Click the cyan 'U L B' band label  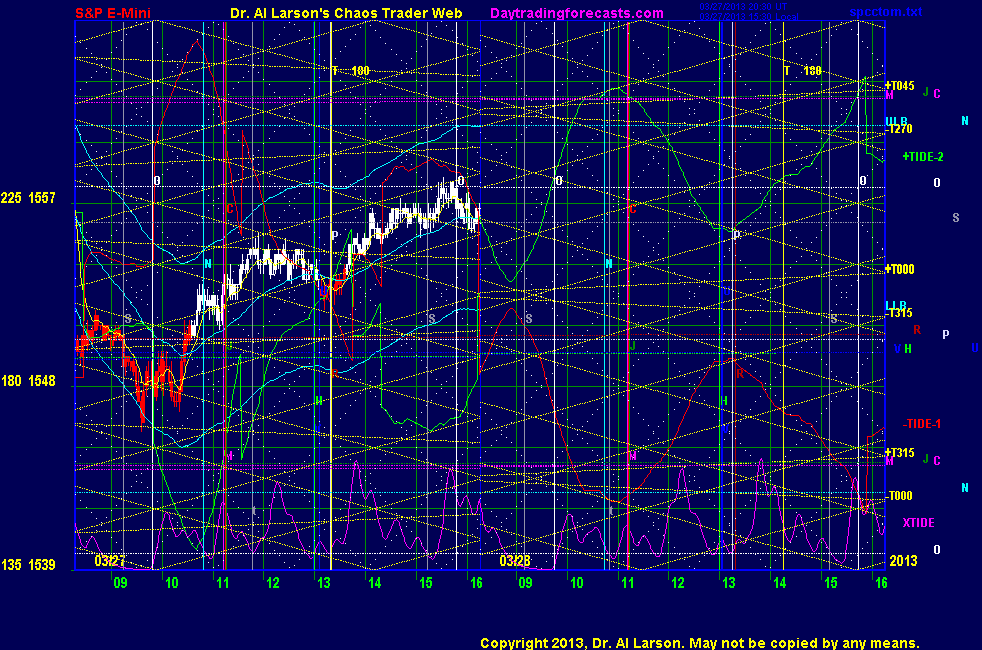[x=896, y=121]
